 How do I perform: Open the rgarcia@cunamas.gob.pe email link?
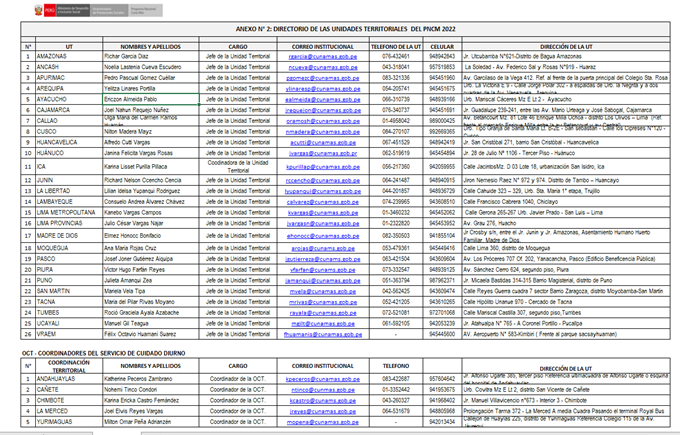tap(323, 56)
